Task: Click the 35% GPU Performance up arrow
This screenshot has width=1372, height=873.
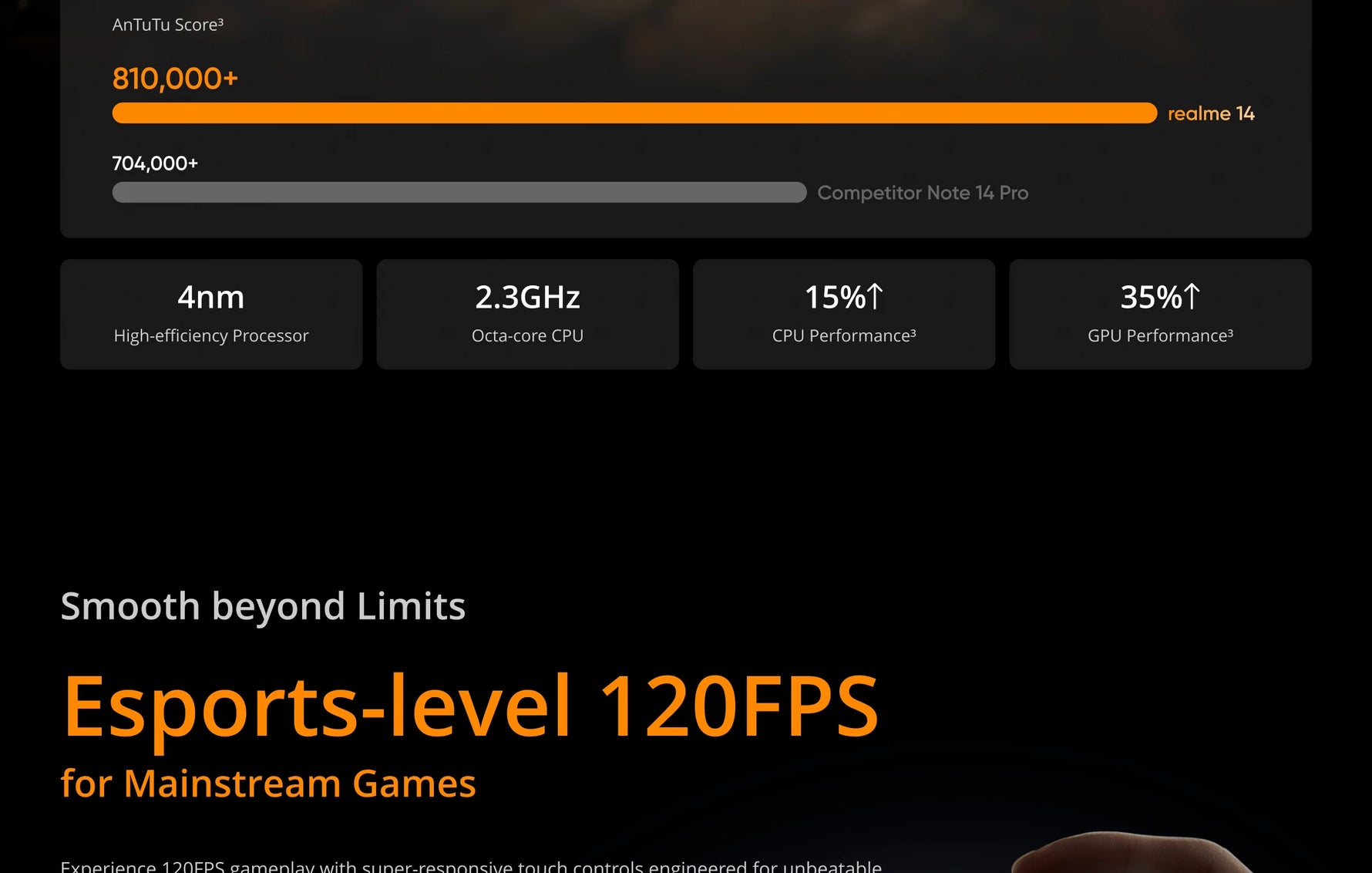Action: tap(1192, 296)
